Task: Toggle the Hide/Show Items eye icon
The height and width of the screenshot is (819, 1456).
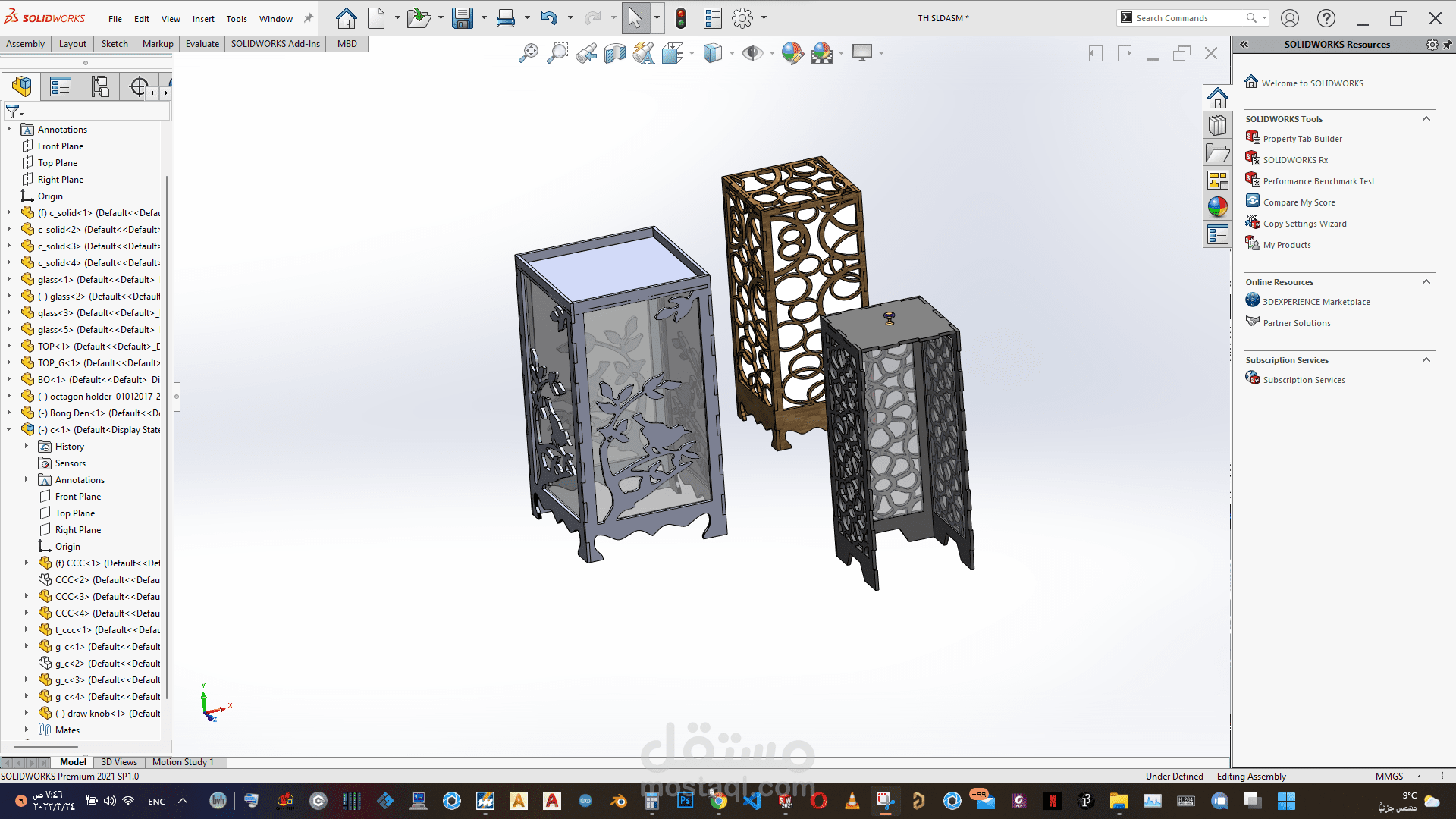Action: pyautogui.click(x=752, y=53)
